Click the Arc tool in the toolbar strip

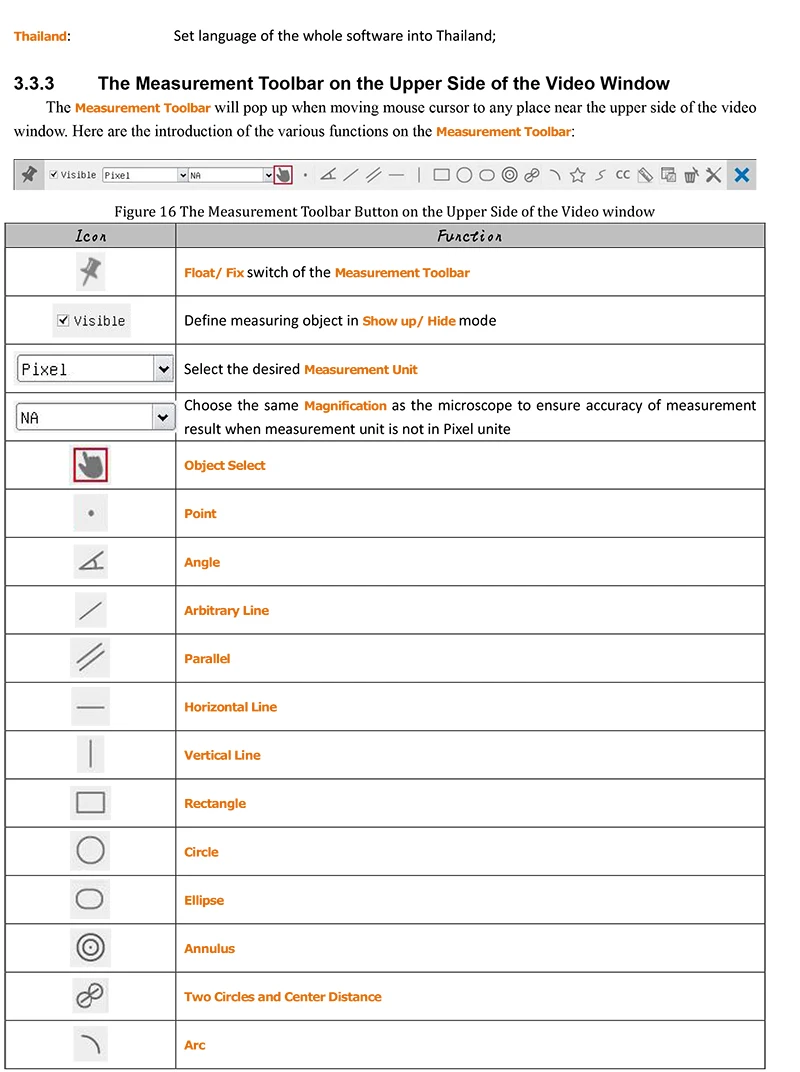(x=555, y=175)
